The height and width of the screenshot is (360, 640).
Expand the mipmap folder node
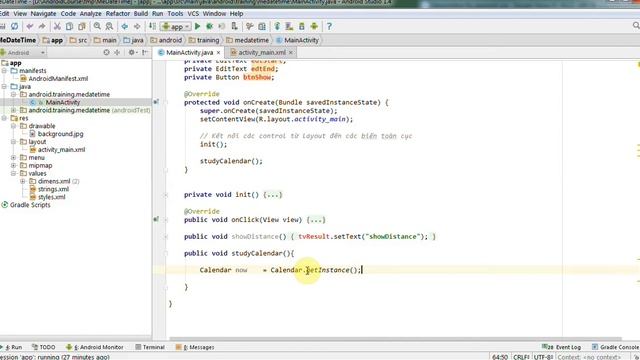[x=13, y=165]
